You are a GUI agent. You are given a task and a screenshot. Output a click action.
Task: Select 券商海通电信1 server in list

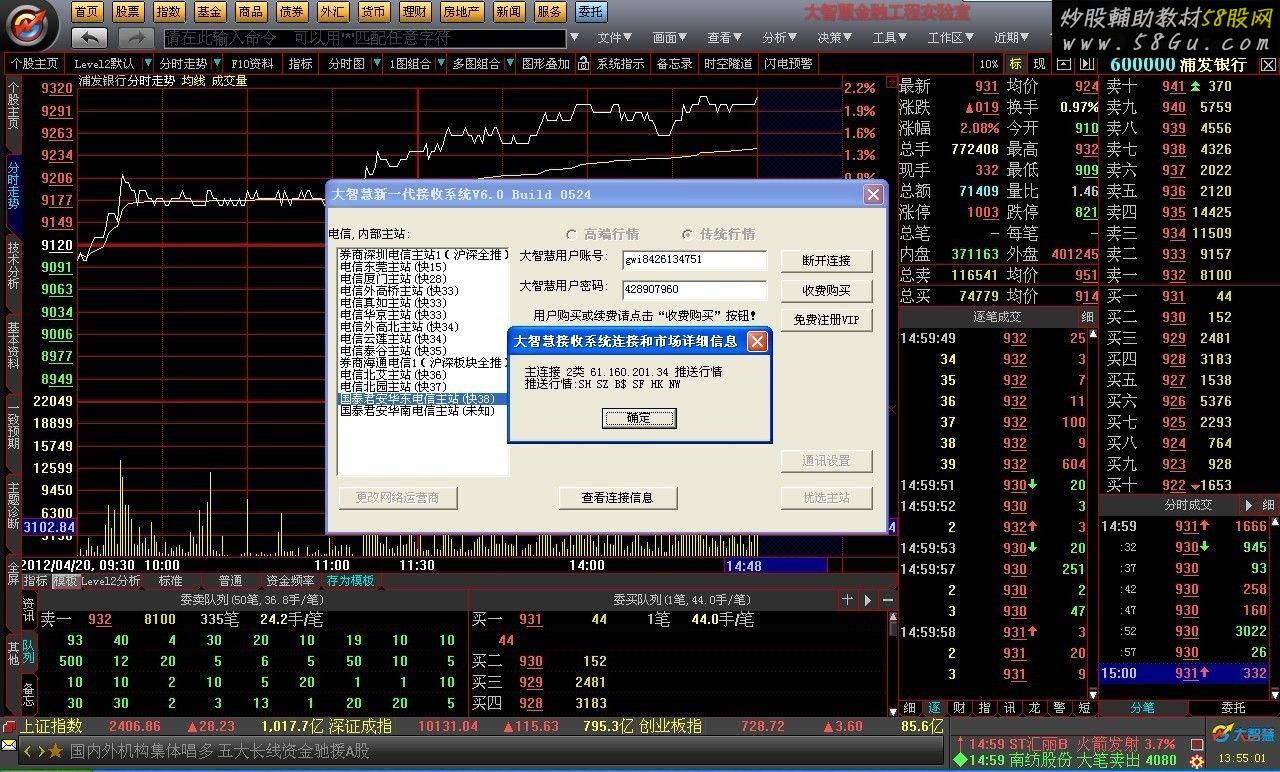(x=422, y=362)
